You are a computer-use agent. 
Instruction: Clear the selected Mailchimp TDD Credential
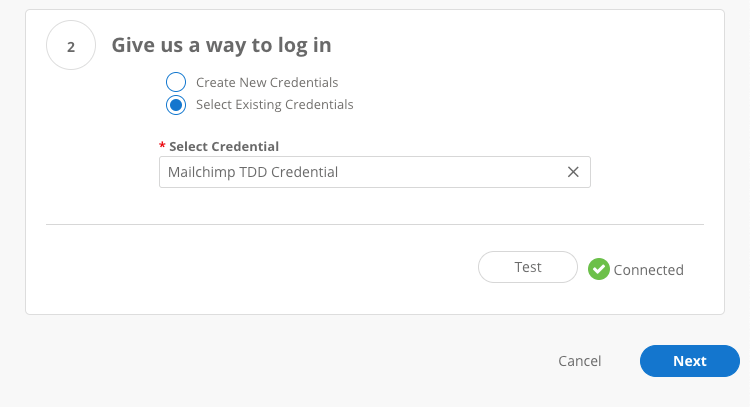[x=573, y=172]
